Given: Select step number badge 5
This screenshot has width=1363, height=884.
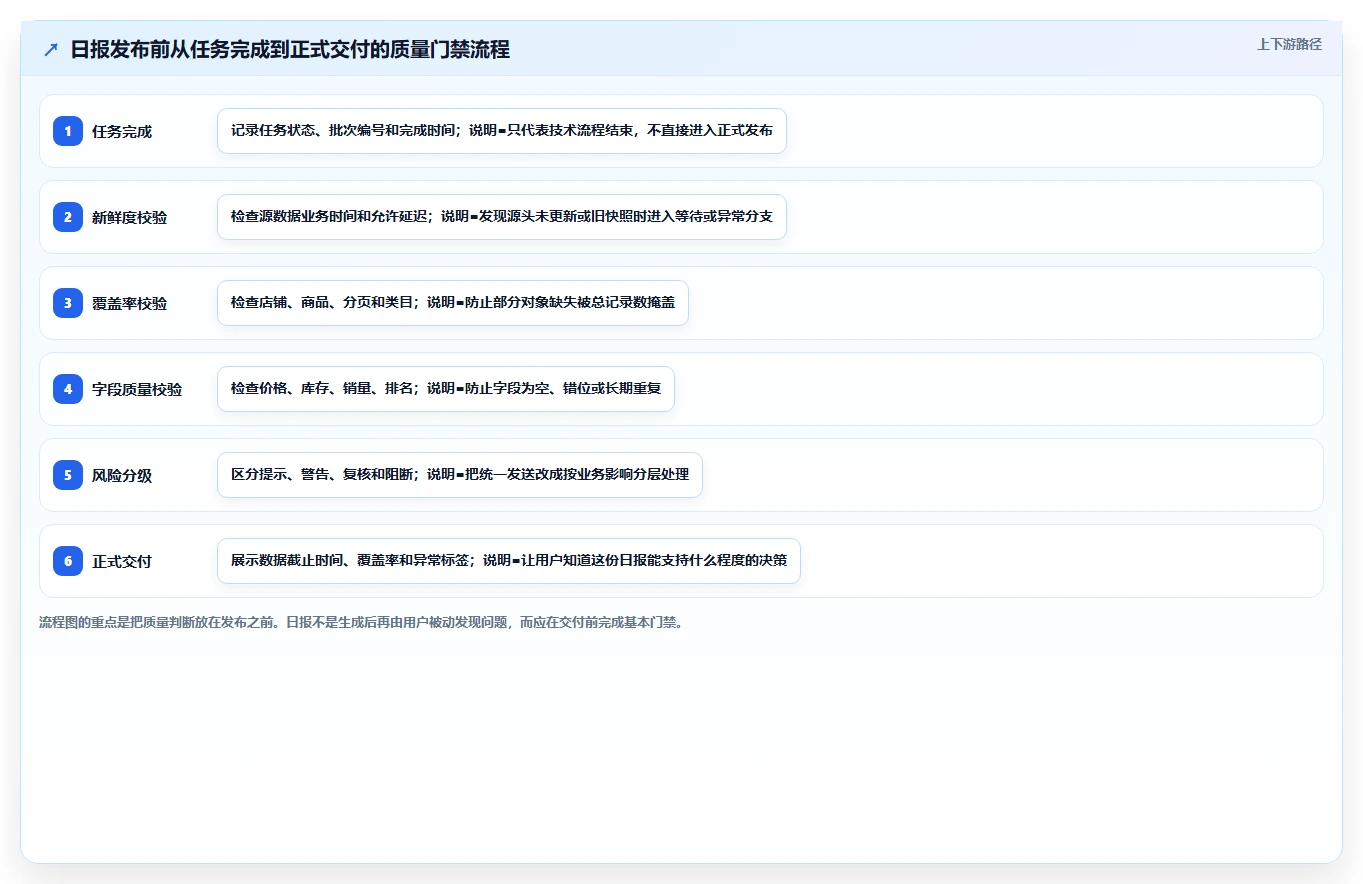Looking at the screenshot, I should point(68,474).
